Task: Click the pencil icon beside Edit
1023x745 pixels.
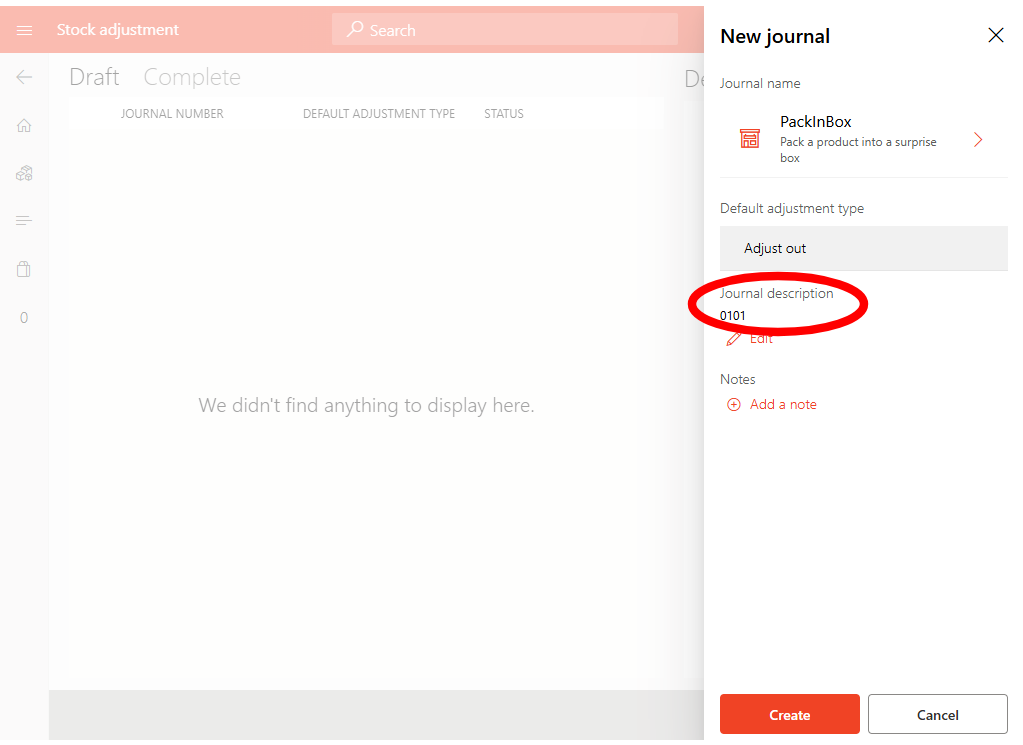Action: (x=734, y=339)
